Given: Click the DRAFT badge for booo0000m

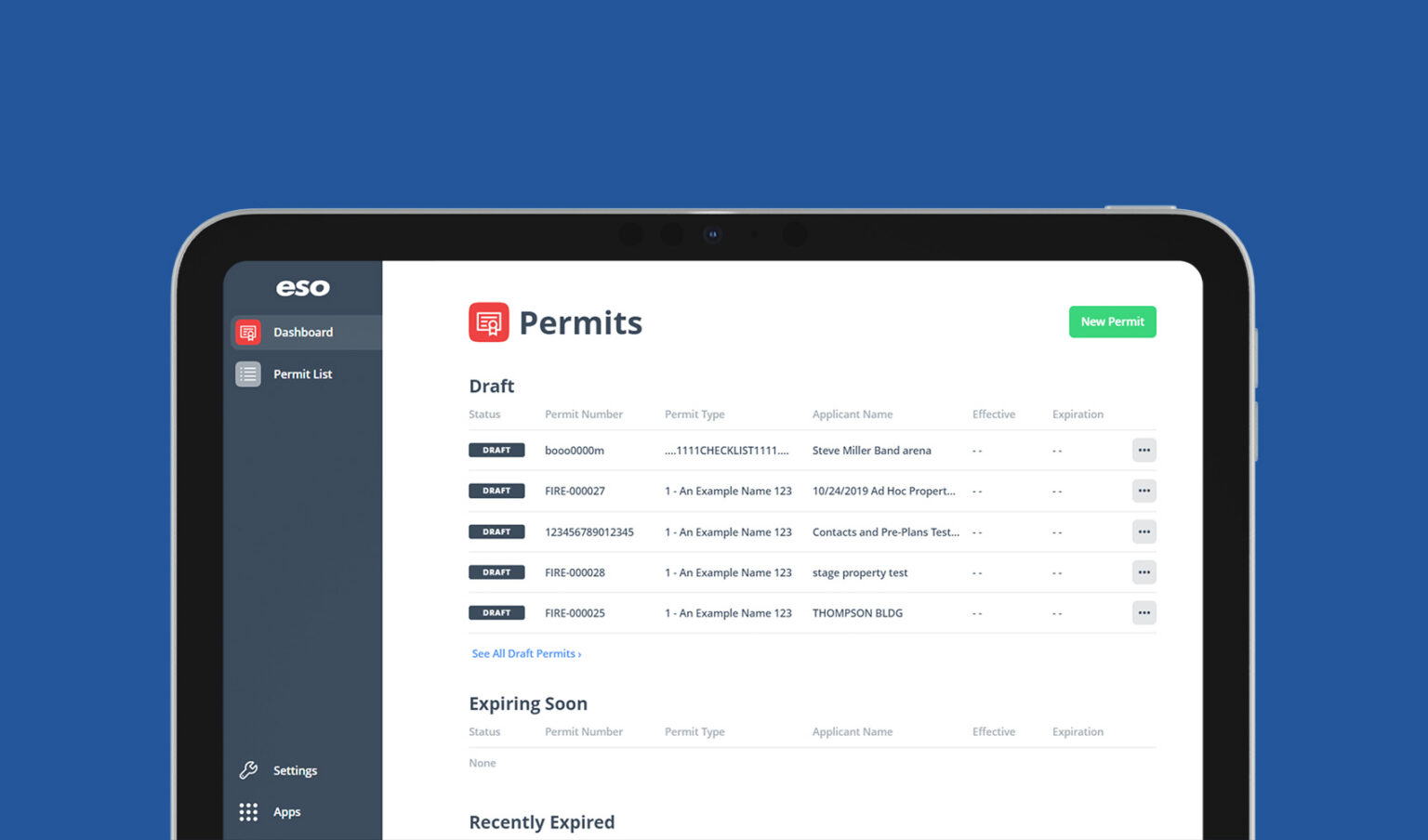Looking at the screenshot, I should (496, 451).
